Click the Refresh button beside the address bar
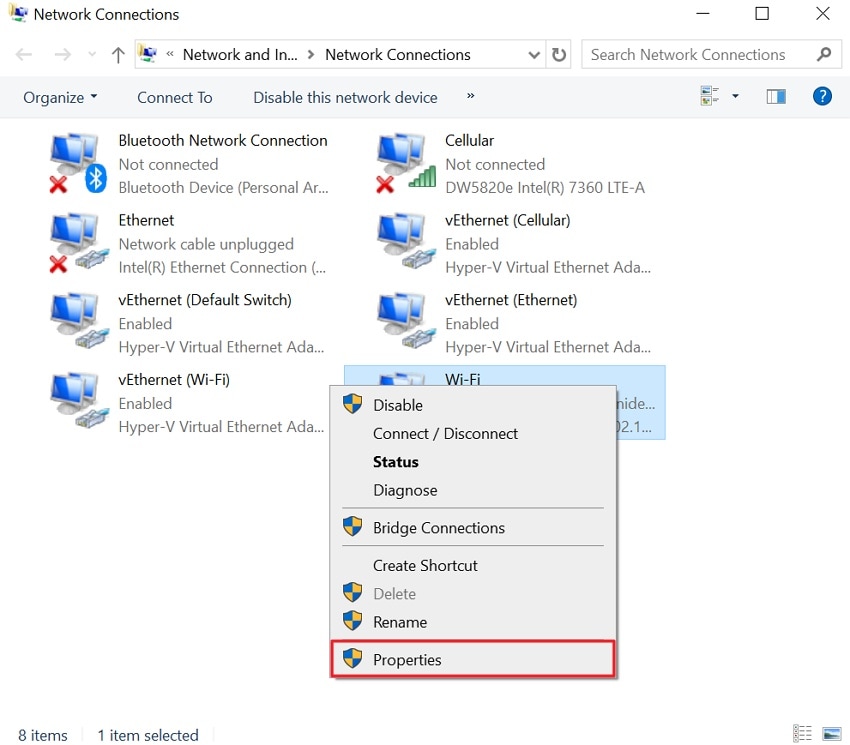 (559, 54)
